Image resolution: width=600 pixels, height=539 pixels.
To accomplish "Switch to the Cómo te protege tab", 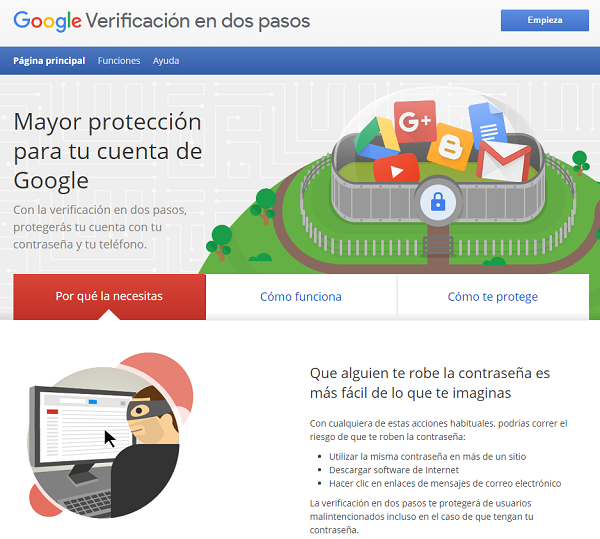I will pyautogui.click(x=493, y=297).
